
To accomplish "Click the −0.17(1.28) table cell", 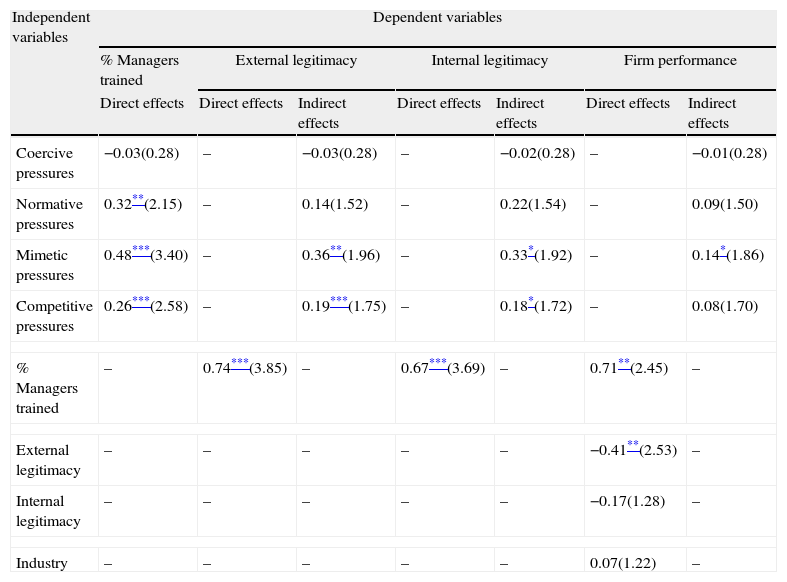I will [627, 501].
